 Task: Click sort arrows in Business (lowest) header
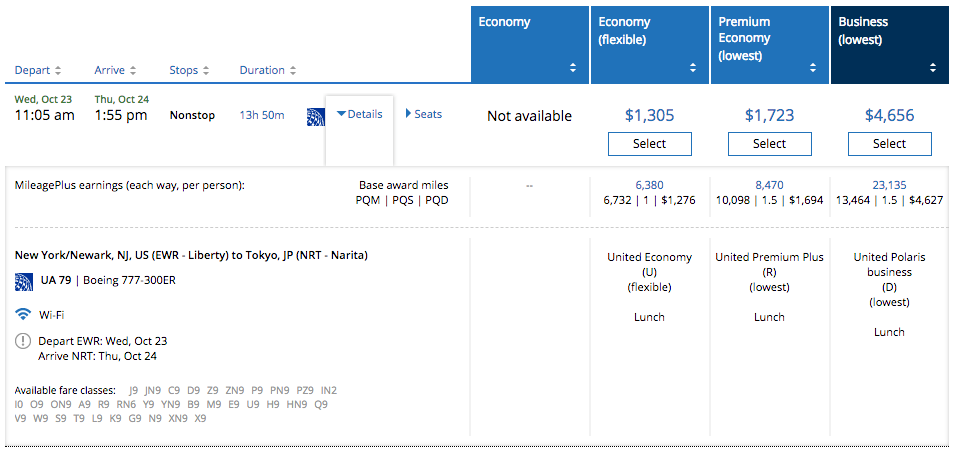click(x=932, y=68)
